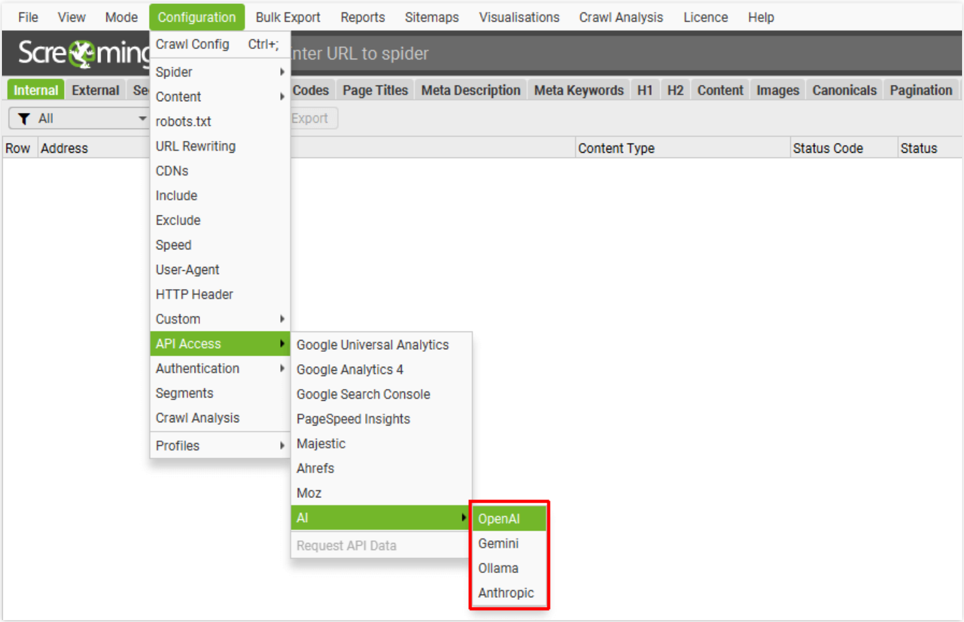The image size is (964, 622).
Task: Open the Mode menu
Action: [x=121, y=17]
